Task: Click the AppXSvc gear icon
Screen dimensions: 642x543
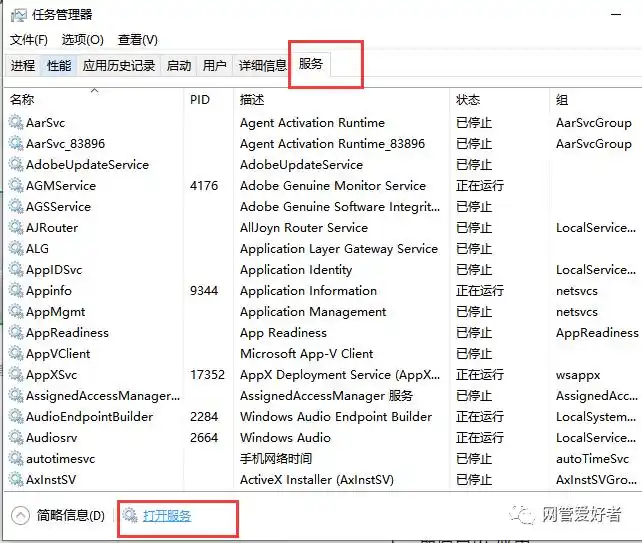Action: 16,374
